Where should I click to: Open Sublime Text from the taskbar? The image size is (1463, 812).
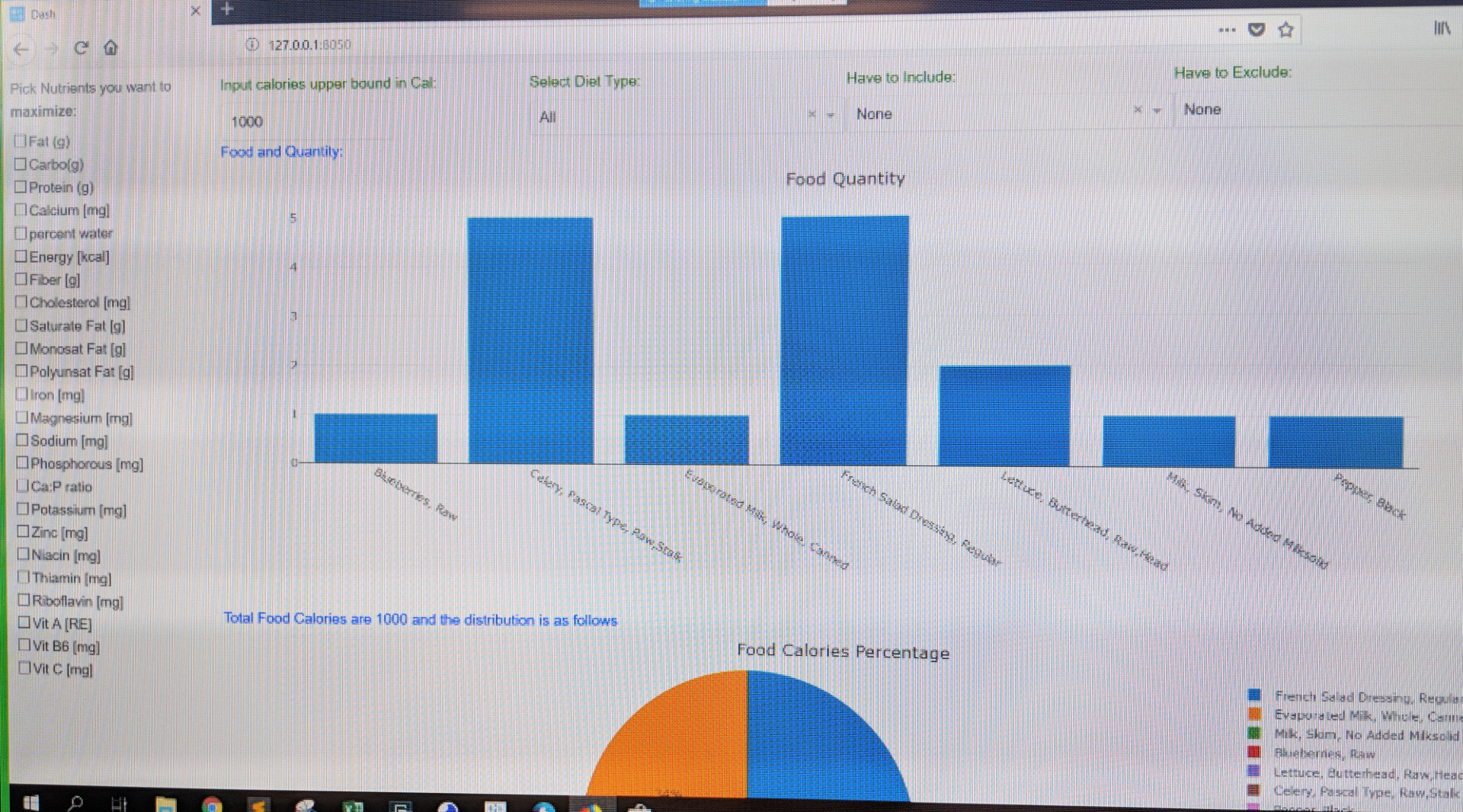(258, 804)
